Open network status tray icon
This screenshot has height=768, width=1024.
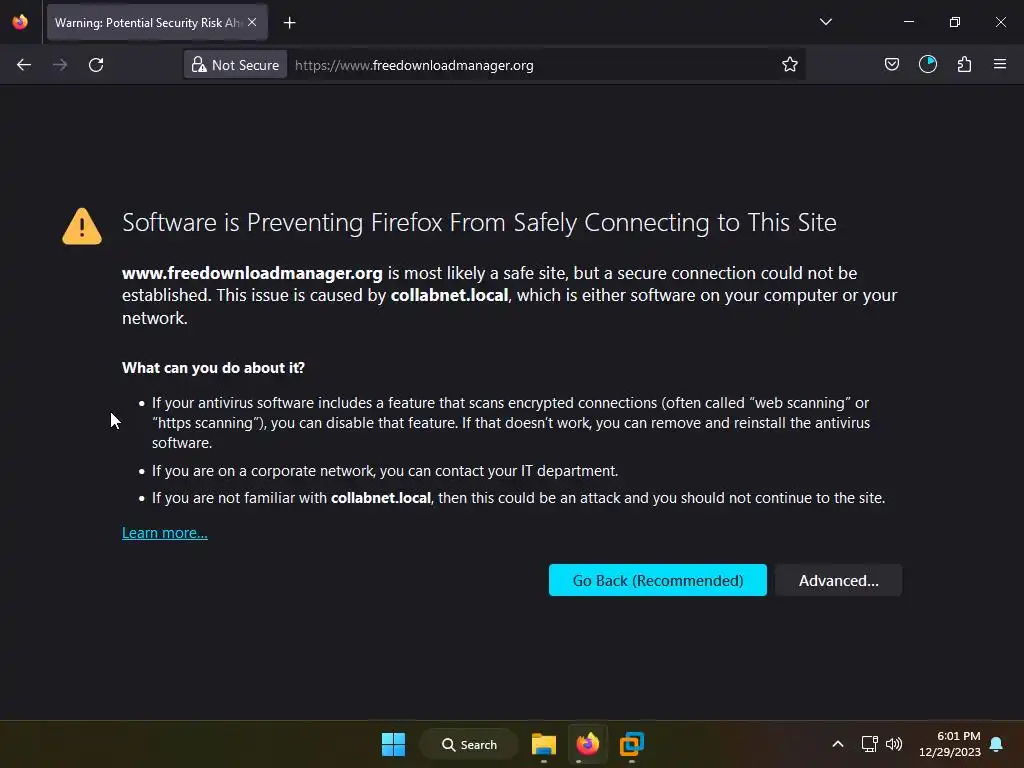pos(869,744)
